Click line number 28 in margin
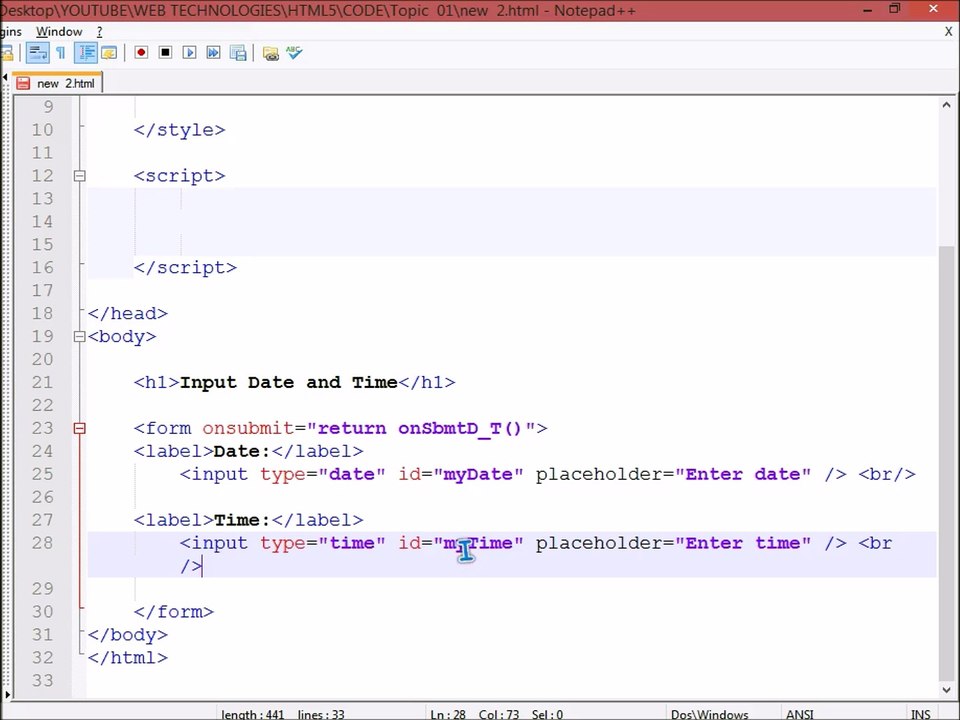 [x=42, y=543]
